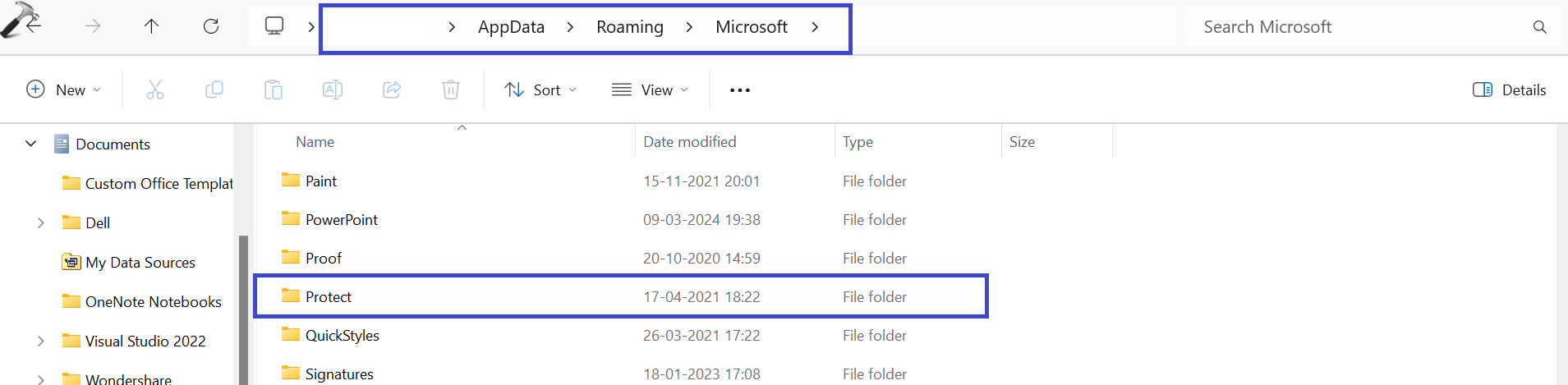
Task: Click the Rename icon
Action: point(333,89)
